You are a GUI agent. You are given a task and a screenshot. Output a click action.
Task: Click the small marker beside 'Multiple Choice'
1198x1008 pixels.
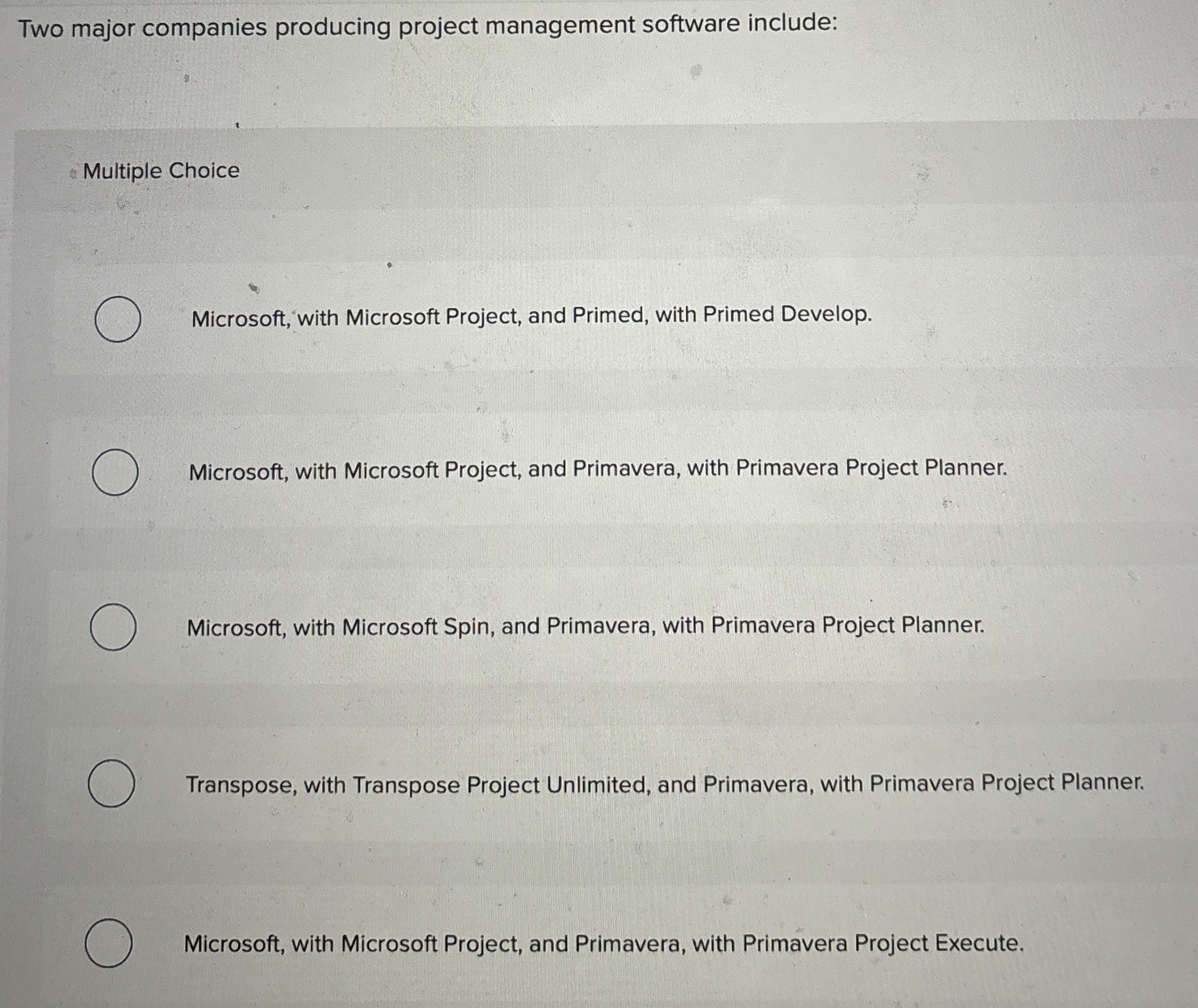pos(73,173)
